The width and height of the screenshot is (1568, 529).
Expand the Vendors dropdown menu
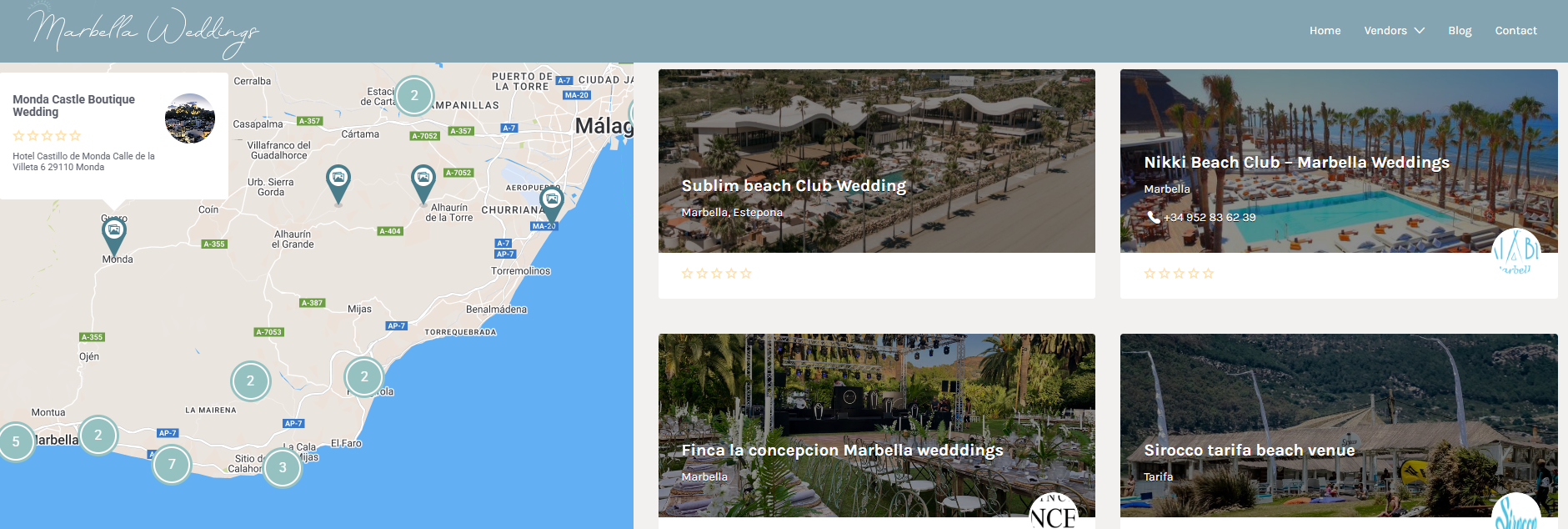(x=1394, y=31)
